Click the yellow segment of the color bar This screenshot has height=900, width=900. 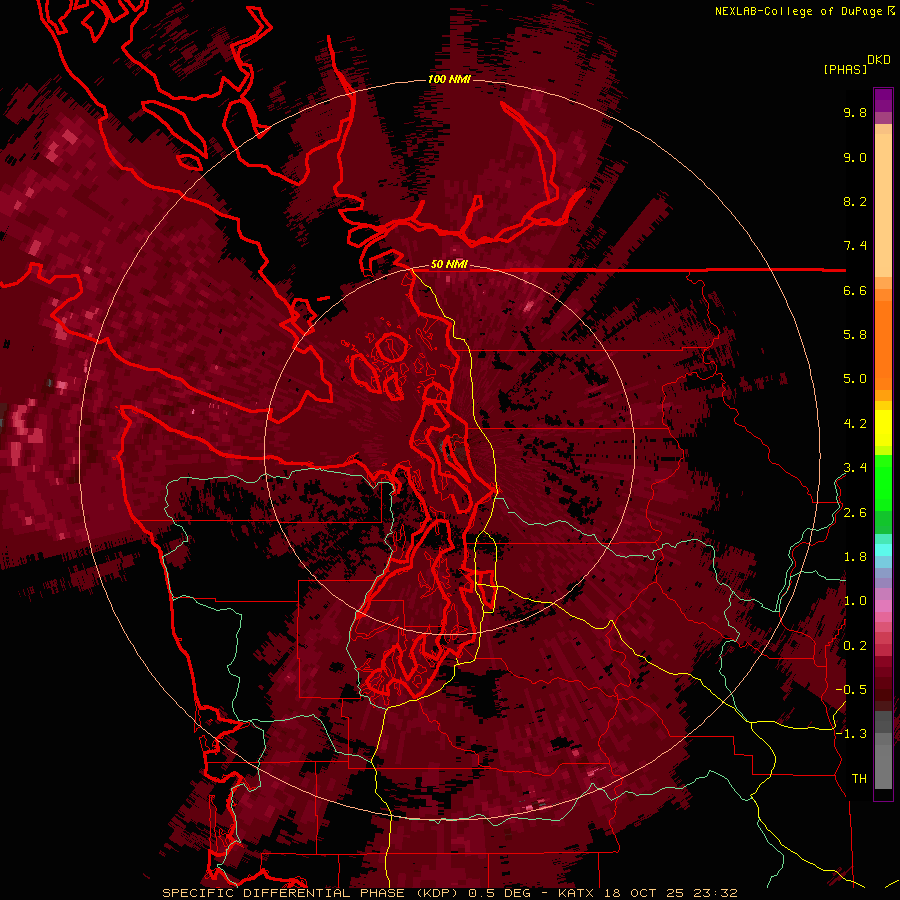(883, 428)
